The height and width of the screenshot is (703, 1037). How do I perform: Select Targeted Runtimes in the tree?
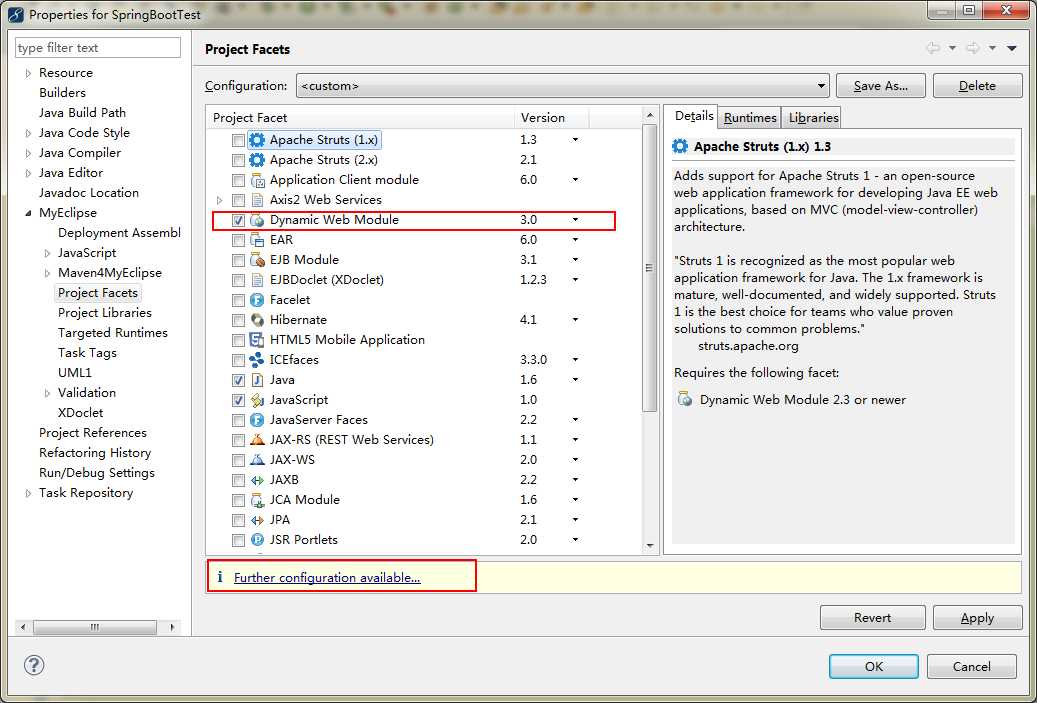112,333
